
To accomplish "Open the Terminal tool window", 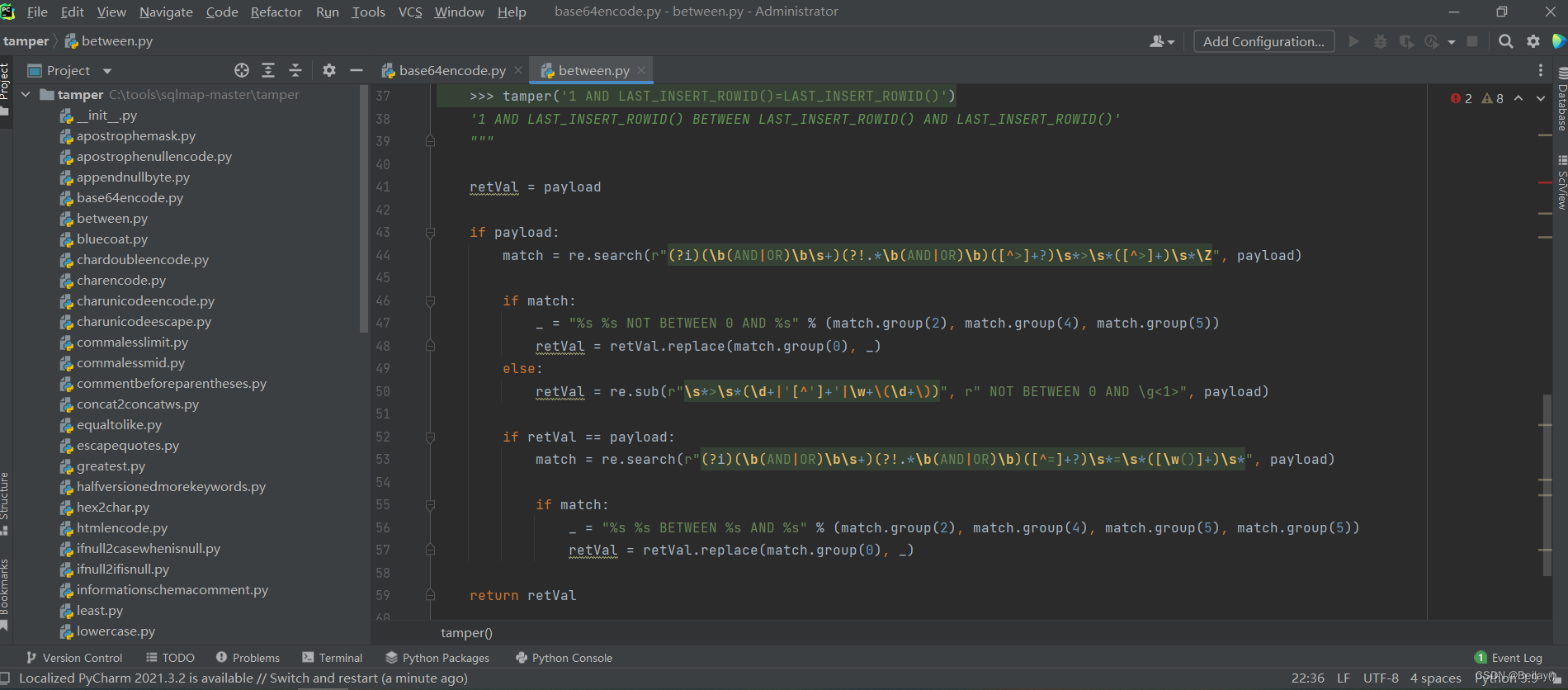I will 333,658.
